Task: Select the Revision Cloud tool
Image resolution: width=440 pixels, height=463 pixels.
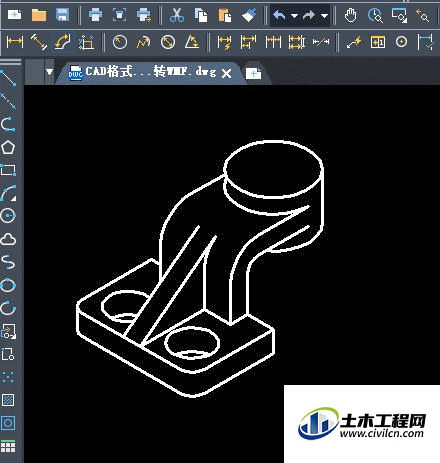Action: click(x=8, y=239)
